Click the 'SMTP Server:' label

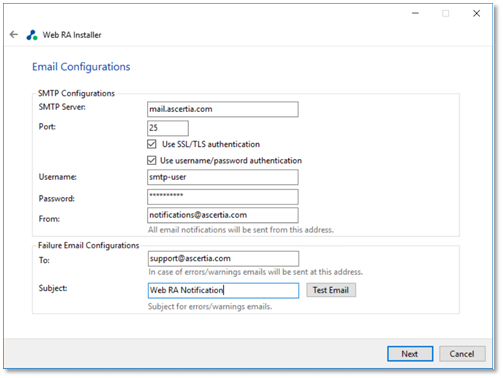[62, 107]
